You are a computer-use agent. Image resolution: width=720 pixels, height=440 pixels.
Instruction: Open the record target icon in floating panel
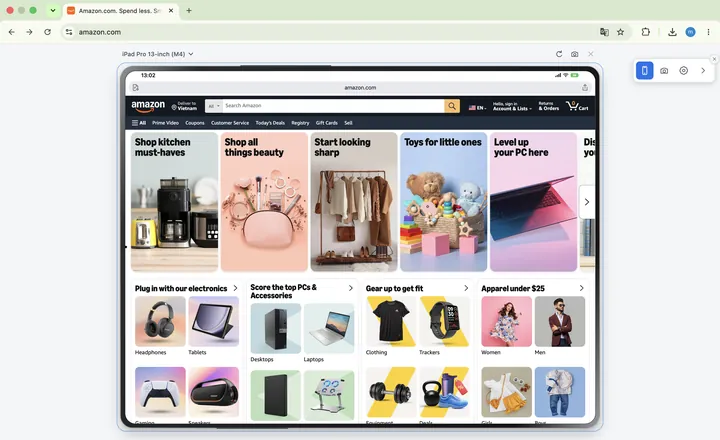(683, 71)
